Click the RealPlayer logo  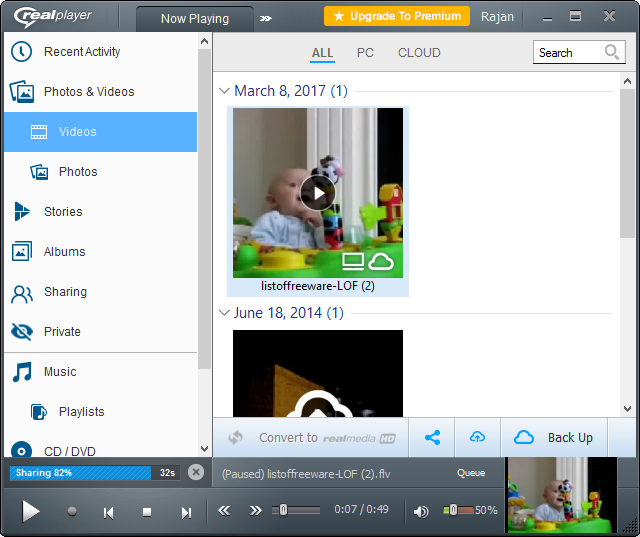click(53, 17)
